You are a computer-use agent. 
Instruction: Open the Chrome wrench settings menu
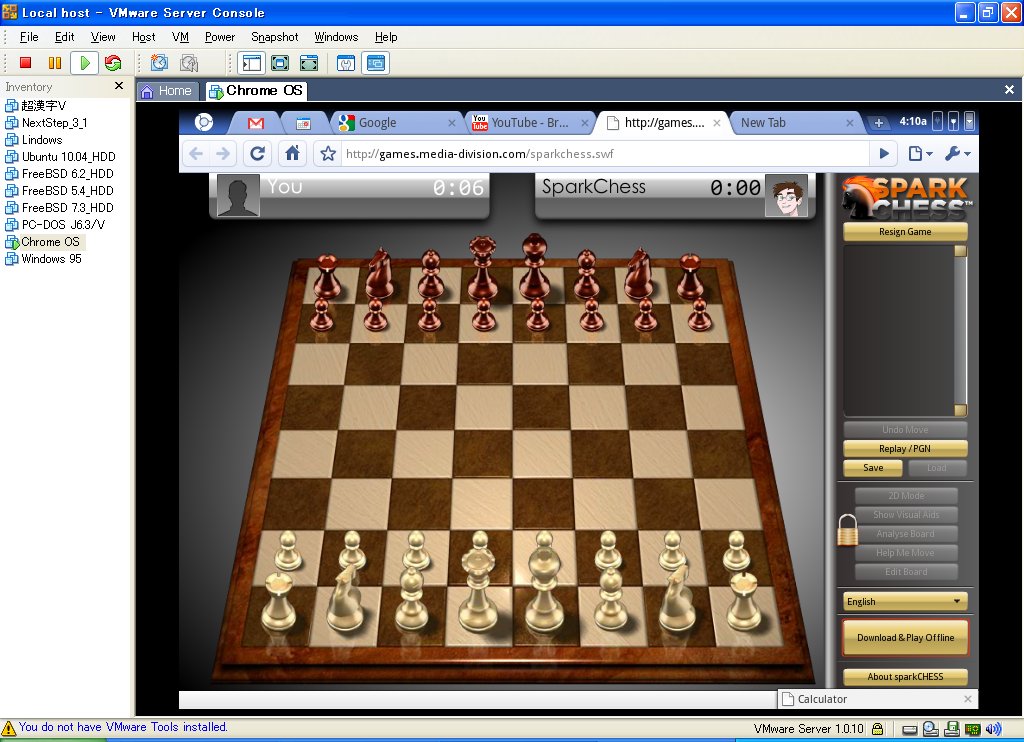pos(957,153)
